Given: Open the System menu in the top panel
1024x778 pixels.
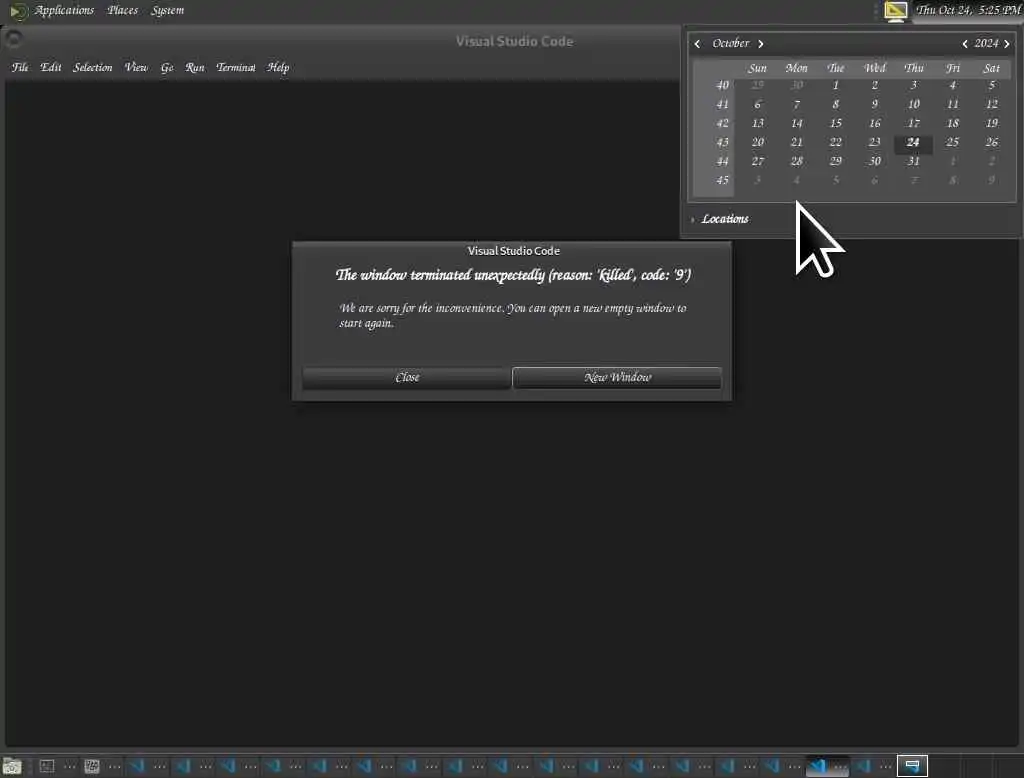Looking at the screenshot, I should (167, 10).
